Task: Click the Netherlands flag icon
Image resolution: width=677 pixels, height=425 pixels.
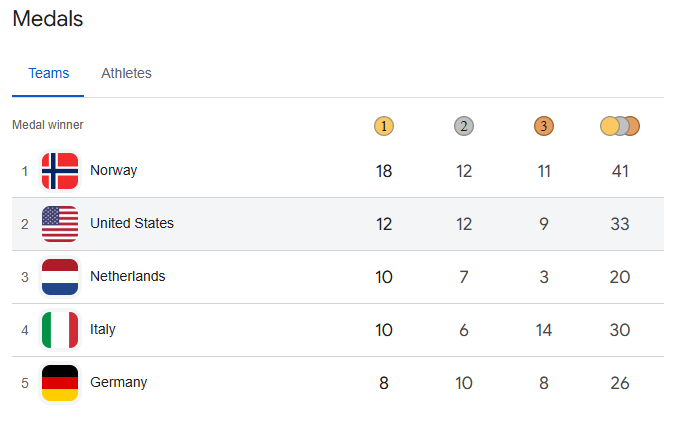Action: pos(60,277)
